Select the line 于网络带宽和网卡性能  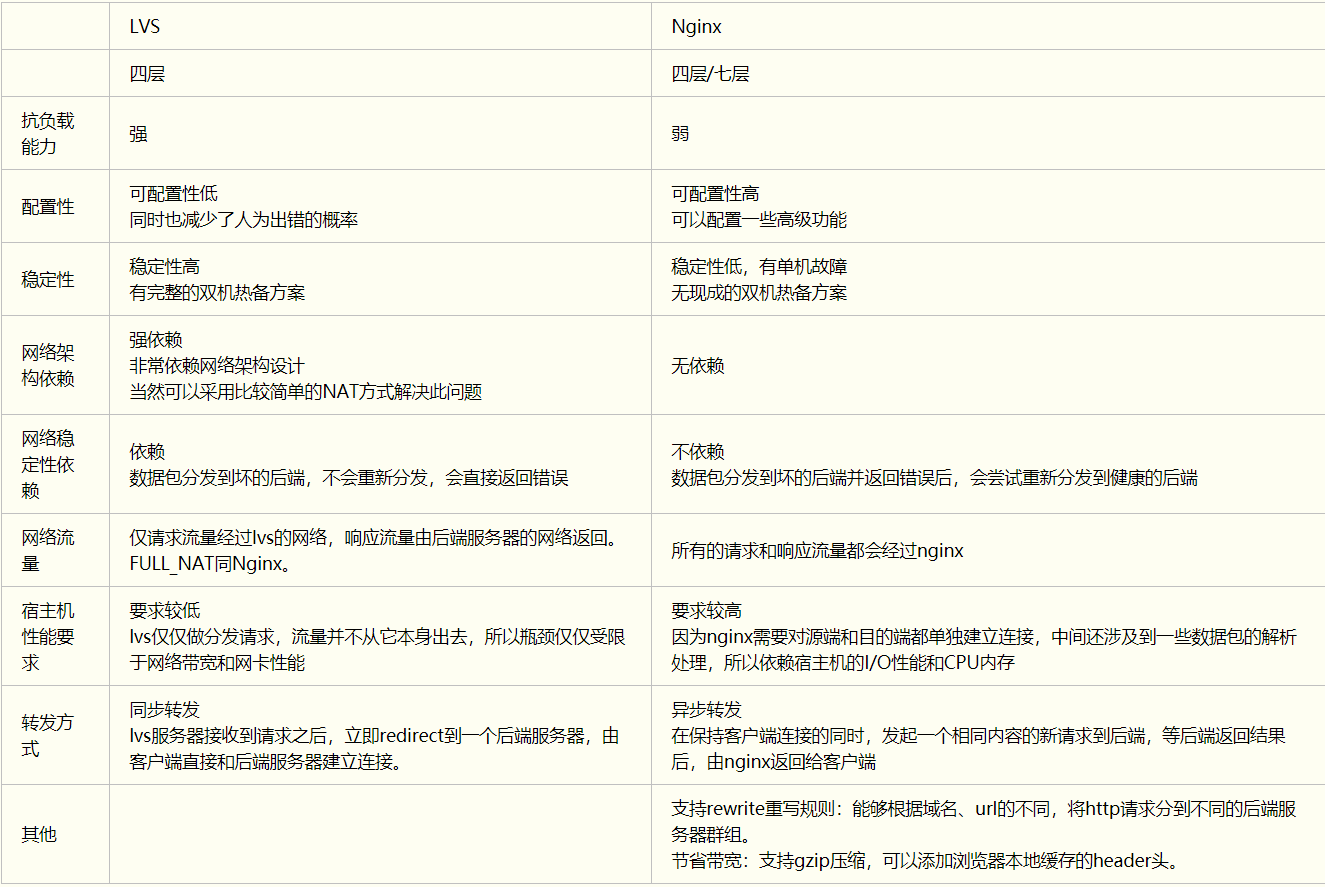pos(218,662)
